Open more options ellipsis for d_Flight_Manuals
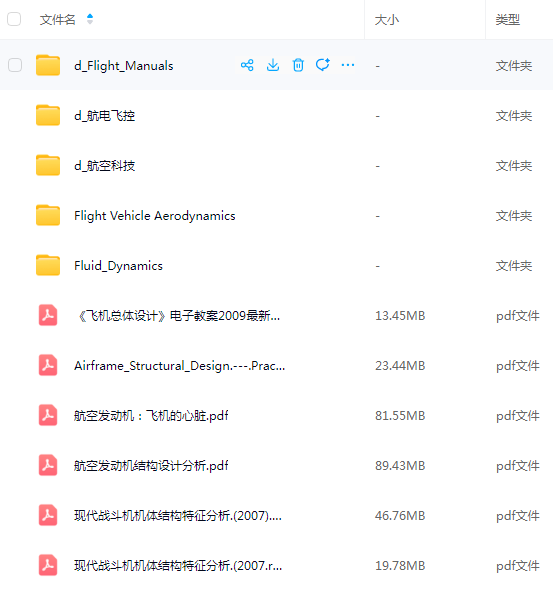 point(348,65)
